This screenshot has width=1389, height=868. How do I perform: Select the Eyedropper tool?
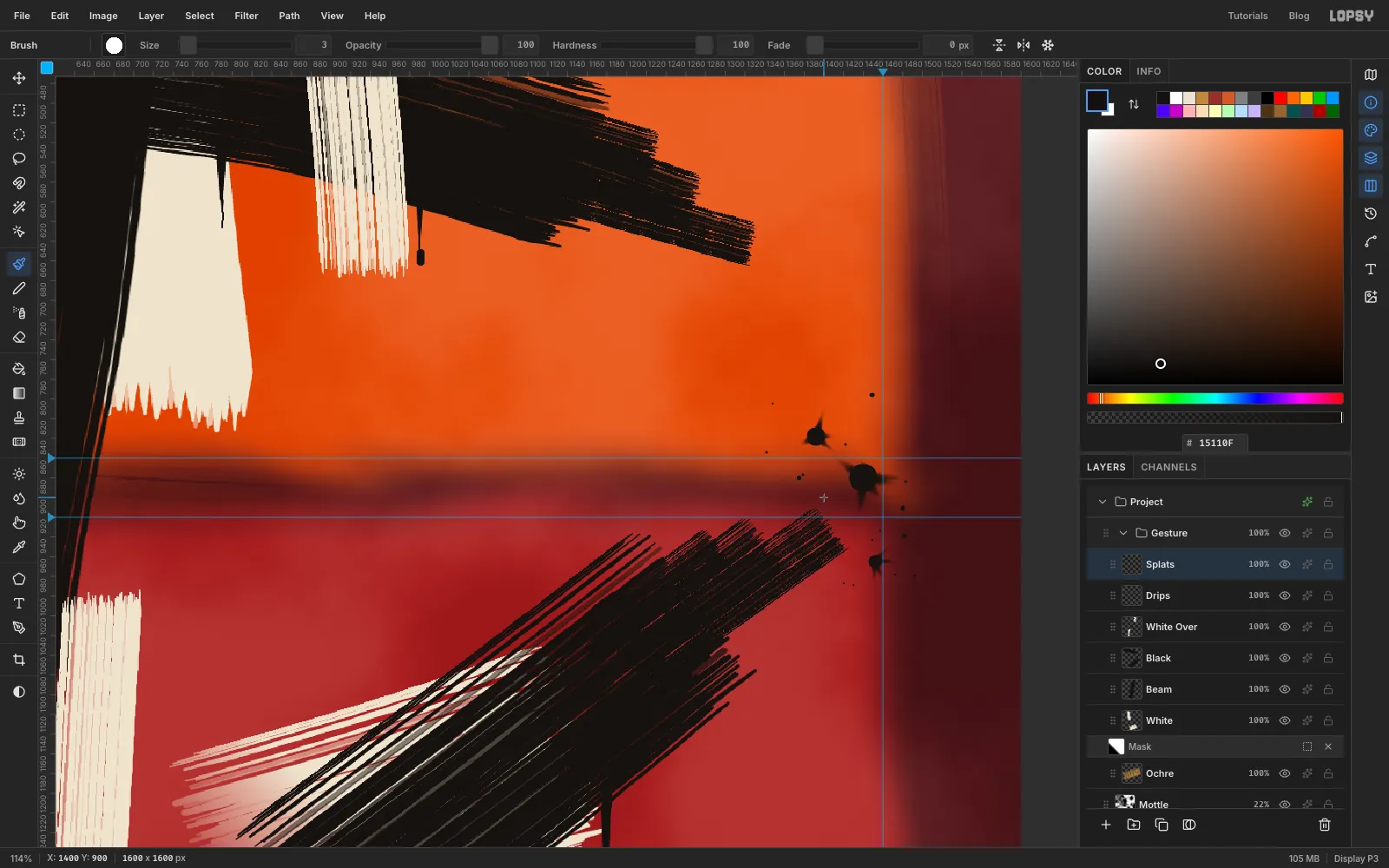[19, 547]
